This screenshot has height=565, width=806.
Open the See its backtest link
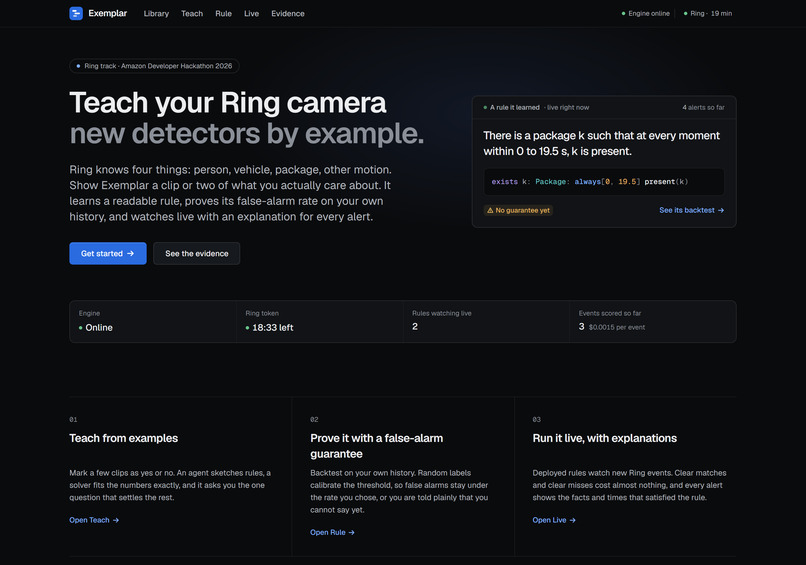691,210
